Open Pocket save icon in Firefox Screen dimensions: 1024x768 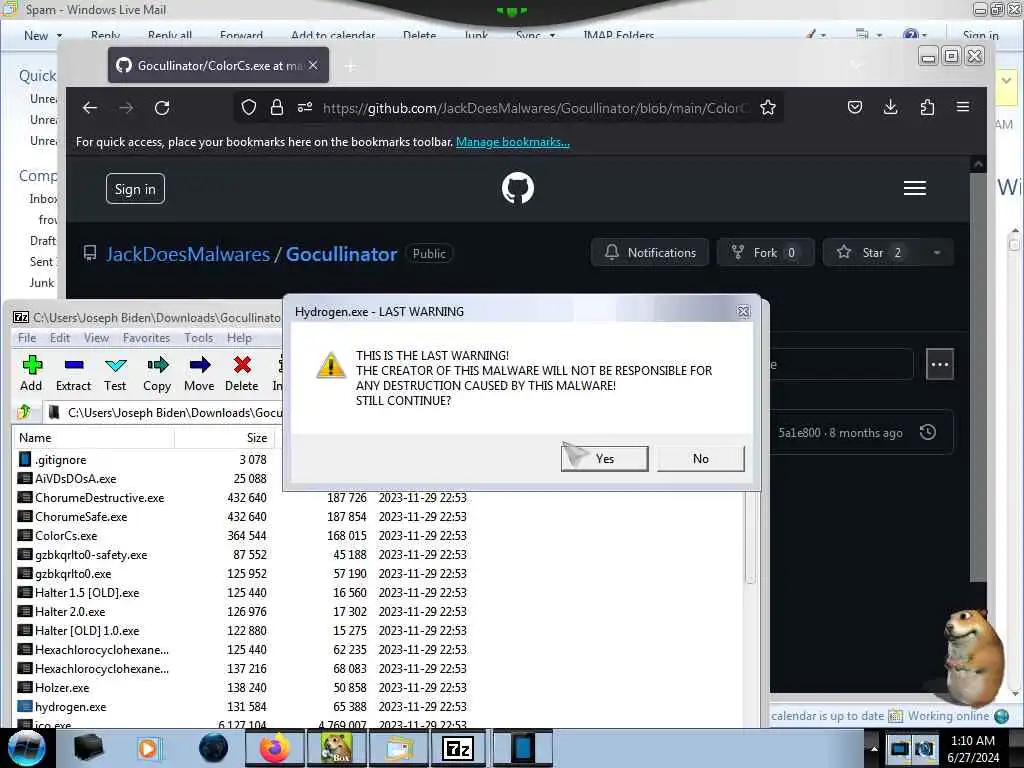tap(854, 107)
